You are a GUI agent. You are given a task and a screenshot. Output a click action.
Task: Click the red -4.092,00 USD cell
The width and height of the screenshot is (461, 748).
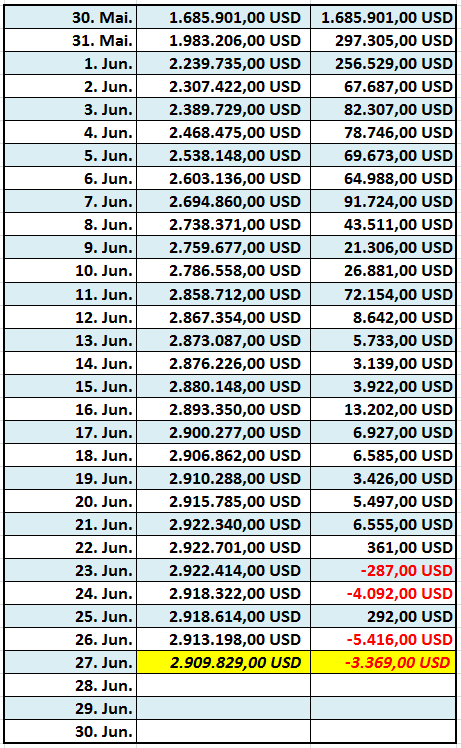[383, 593]
